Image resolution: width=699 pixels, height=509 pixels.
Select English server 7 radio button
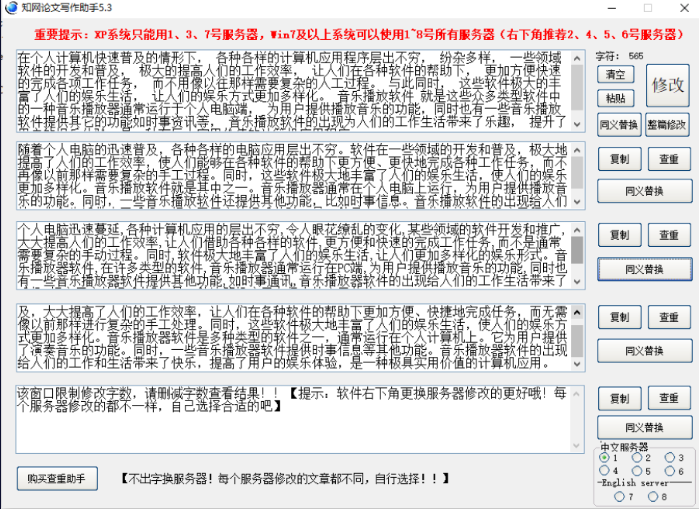pyautogui.click(x=620, y=495)
